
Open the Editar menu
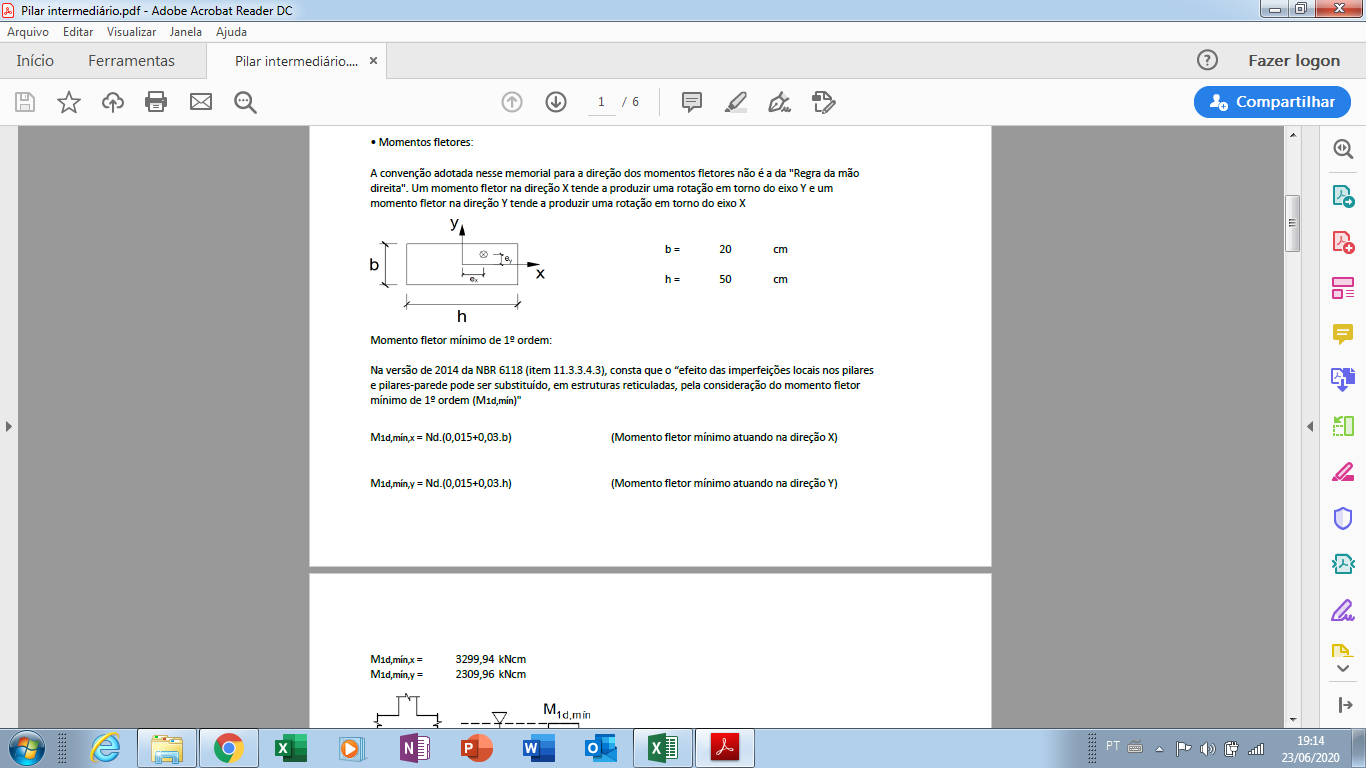pyautogui.click(x=78, y=32)
